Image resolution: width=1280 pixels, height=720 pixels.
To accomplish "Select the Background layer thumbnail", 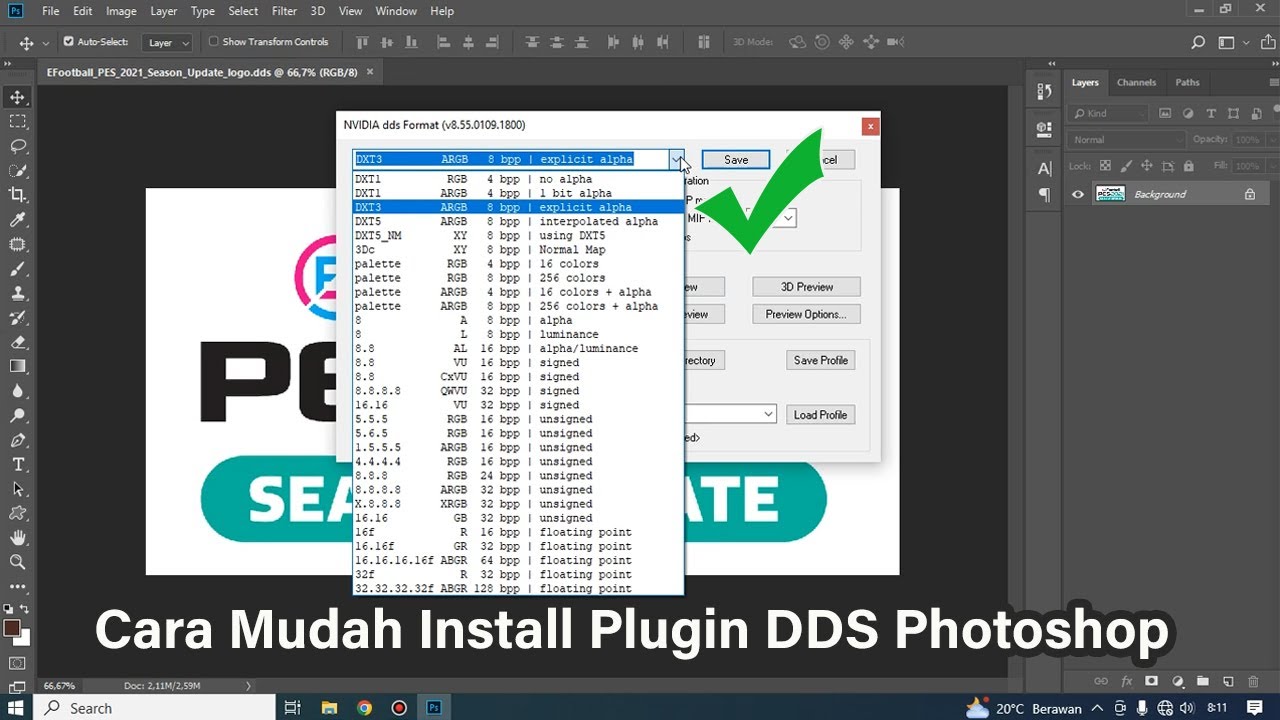I will click(x=1110, y=194).
